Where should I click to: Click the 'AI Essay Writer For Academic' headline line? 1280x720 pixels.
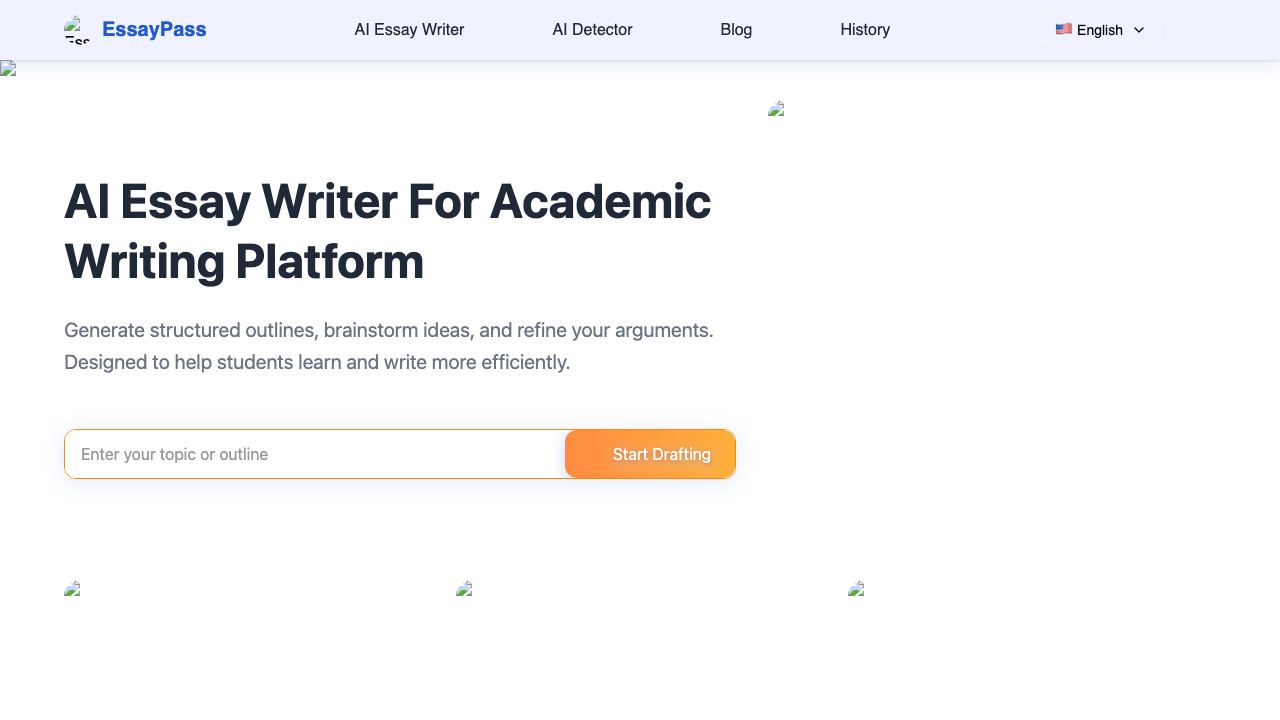pyautogui.click(x=387, y=201)
